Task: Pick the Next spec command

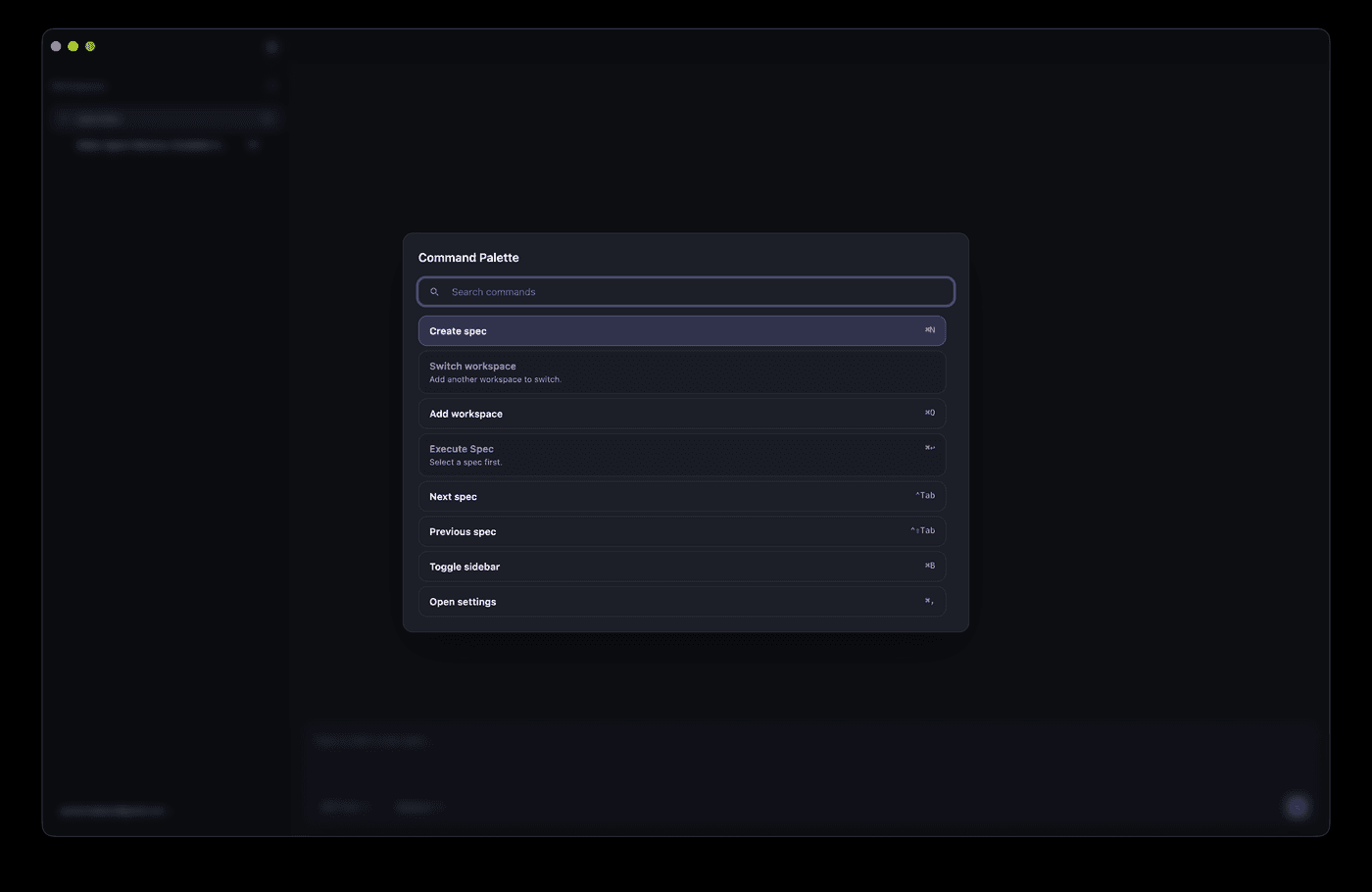Action: click(x=682, y=496)
